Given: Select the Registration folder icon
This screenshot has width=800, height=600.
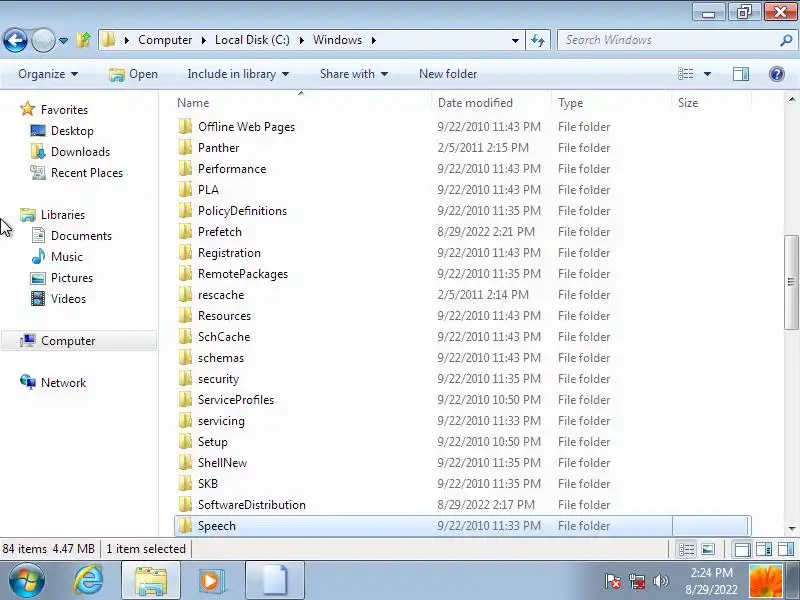Looking at the screenshot, I should tap(185, 252).
